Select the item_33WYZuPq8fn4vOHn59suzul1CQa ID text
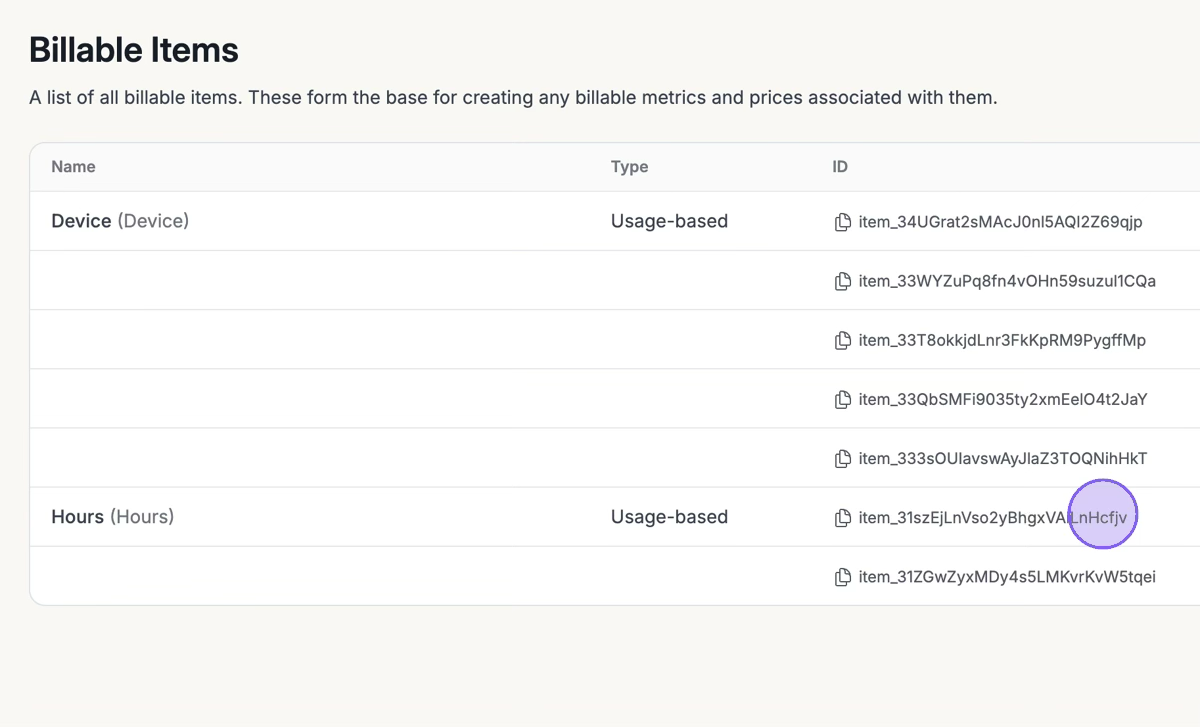Image resolution: width=1200 pixels, height=727 pixels. [x=1007, y=281]
